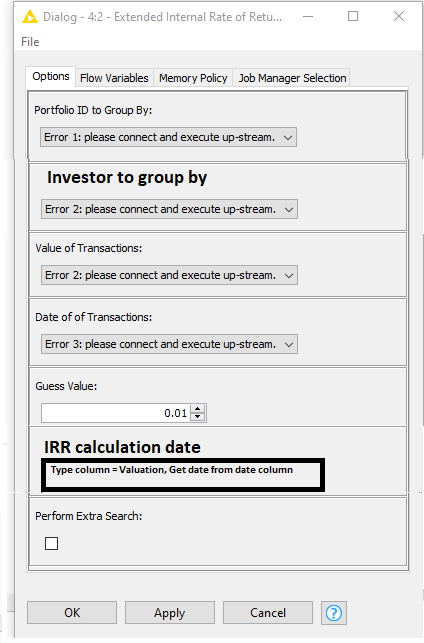
Task: Click the Guess Value input field
Action: [x=117, y=413]
